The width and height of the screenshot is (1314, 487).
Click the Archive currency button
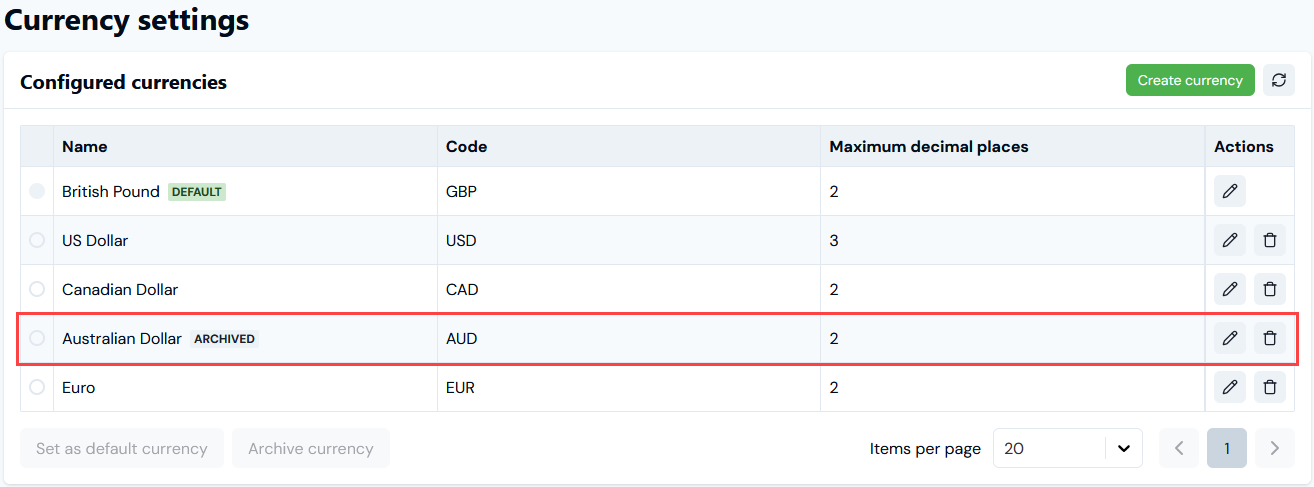pyautogui.click(x=311, y=448)
